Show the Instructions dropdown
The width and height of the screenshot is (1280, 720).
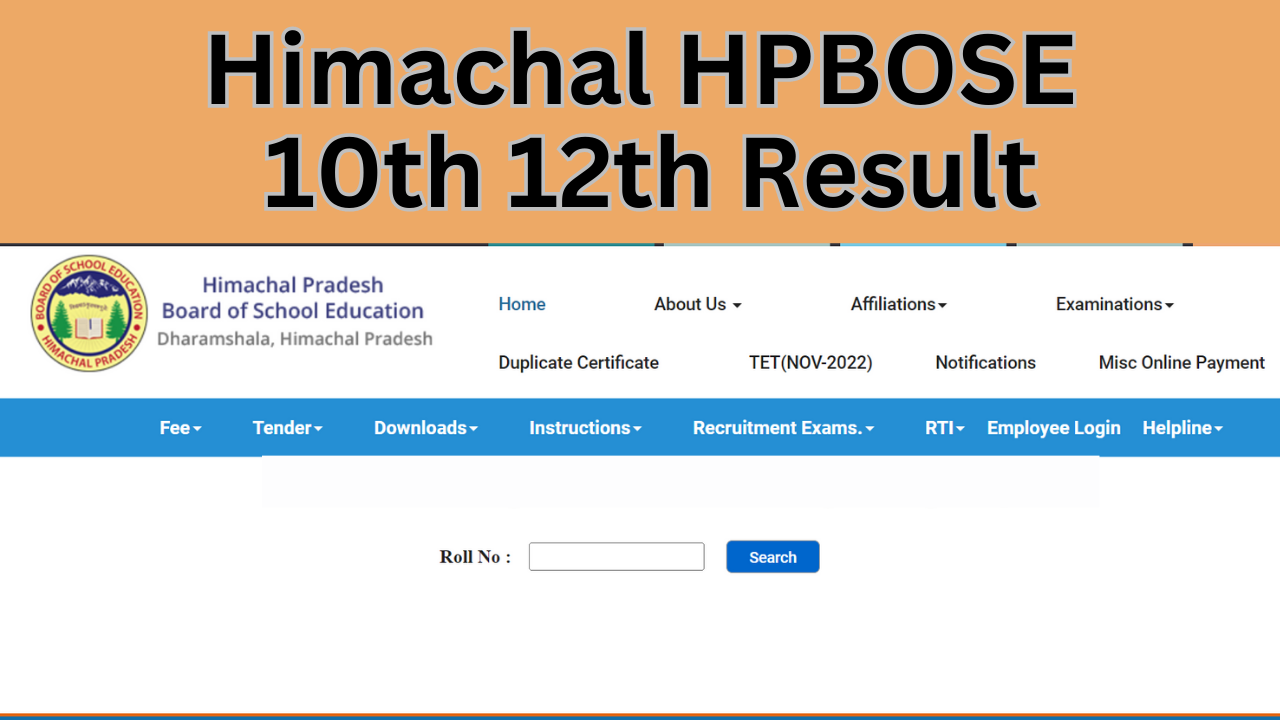pyautogui.click(x=585, y=428)
